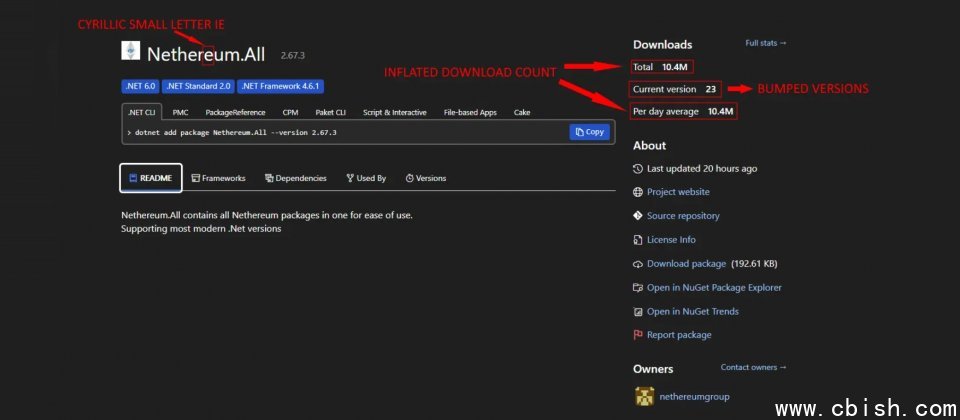Switch to the PMC install tab
Image resolution: width=960 pixels, height=420 pixels.
(180, 112)
